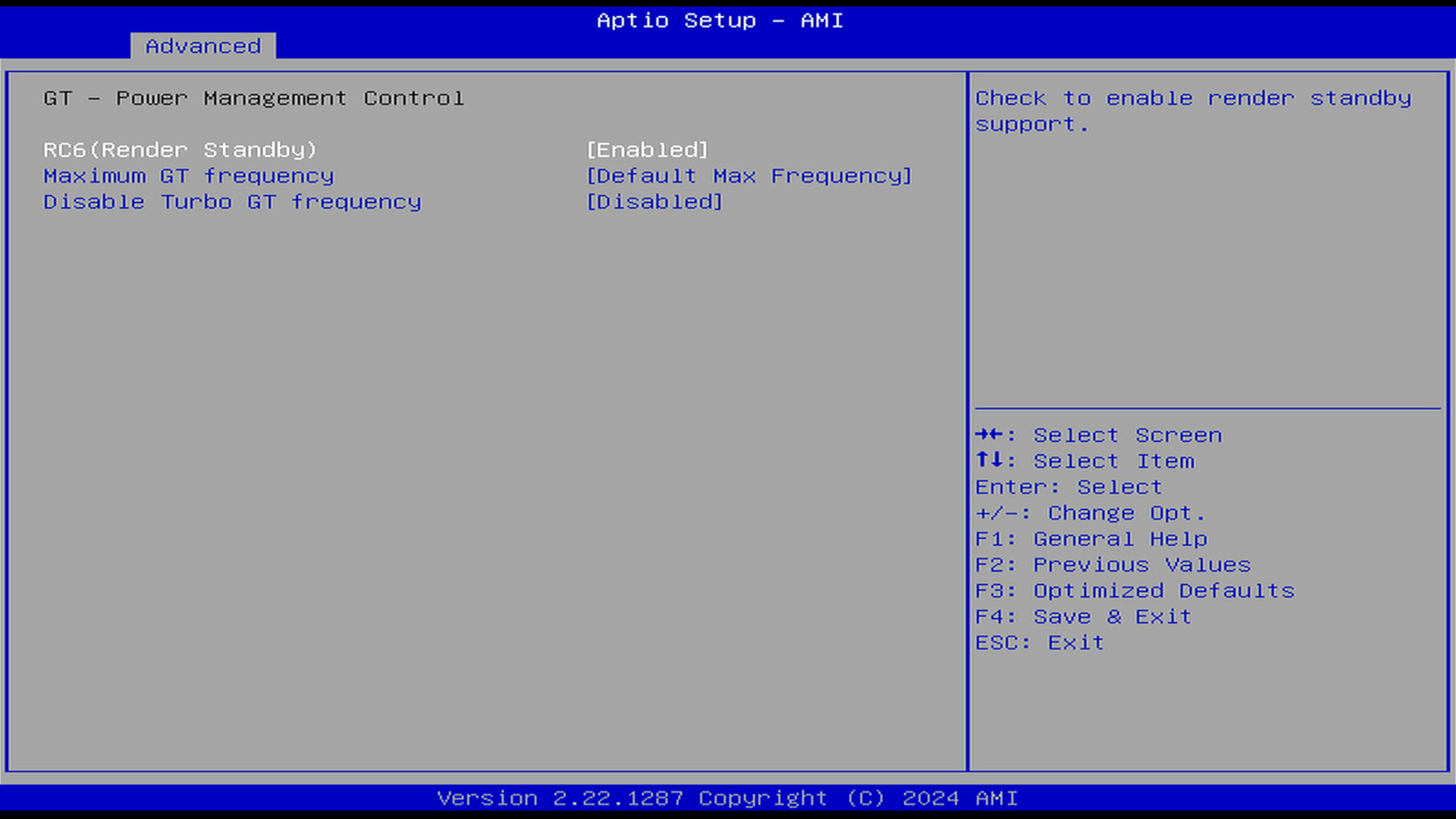Click the Version 2.22.1287 copyright footer
The image size is (1456, 819).
tap(728, 798)
